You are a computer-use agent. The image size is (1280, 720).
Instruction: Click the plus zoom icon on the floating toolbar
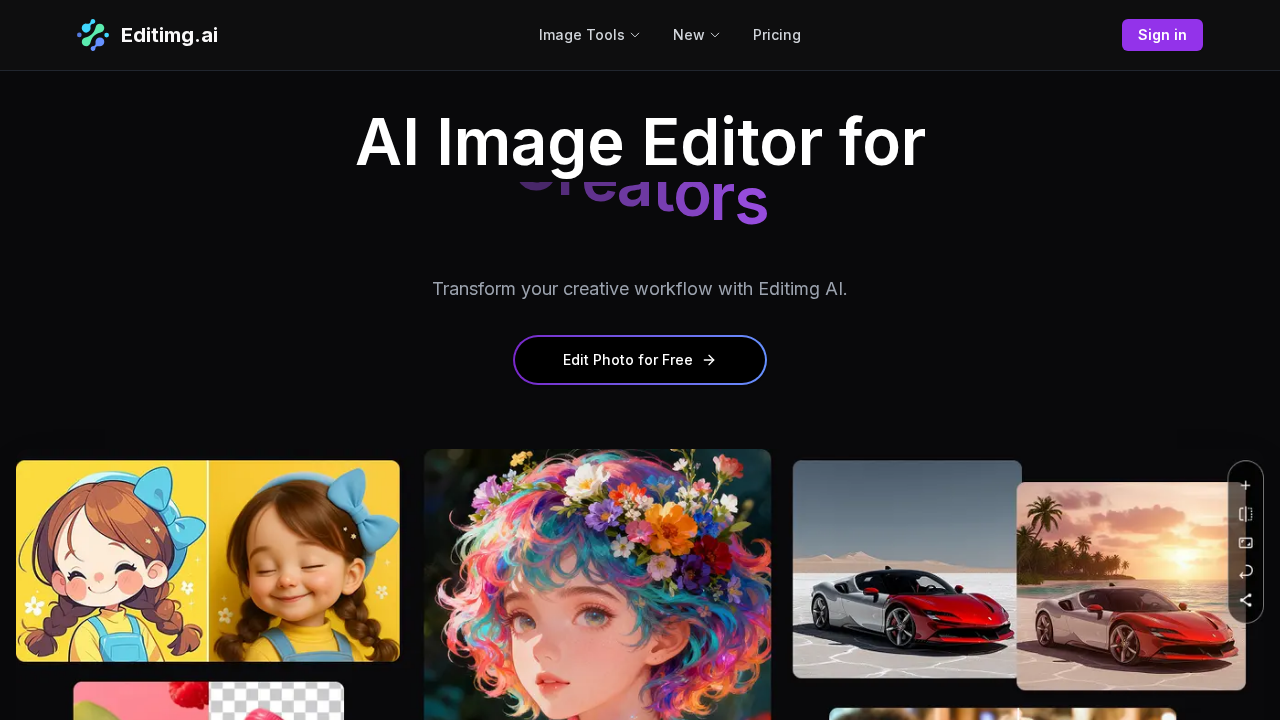[1245, 485]
